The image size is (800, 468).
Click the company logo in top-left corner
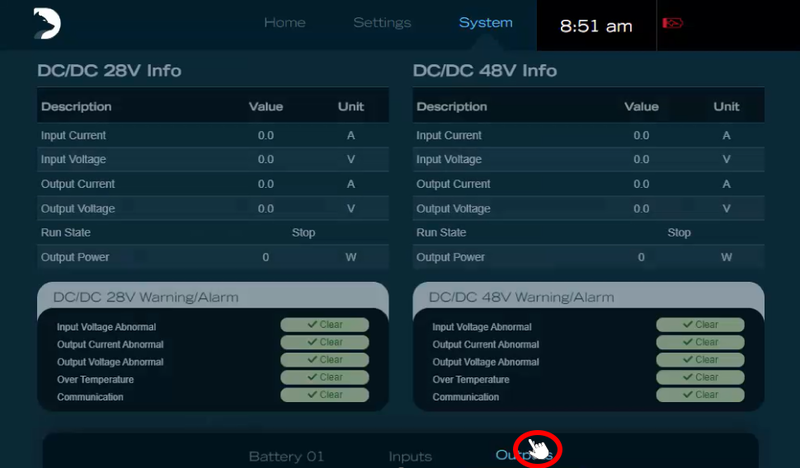pos(47,24)
